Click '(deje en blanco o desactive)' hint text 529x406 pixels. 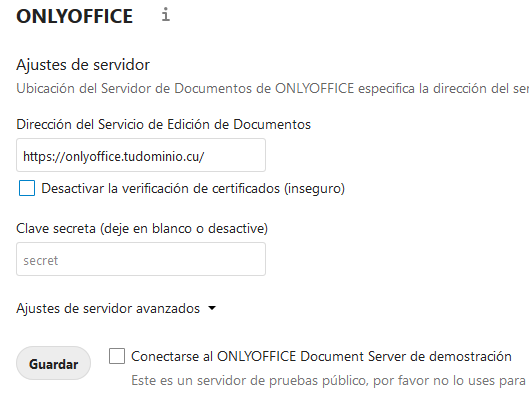tap(184, 228)
